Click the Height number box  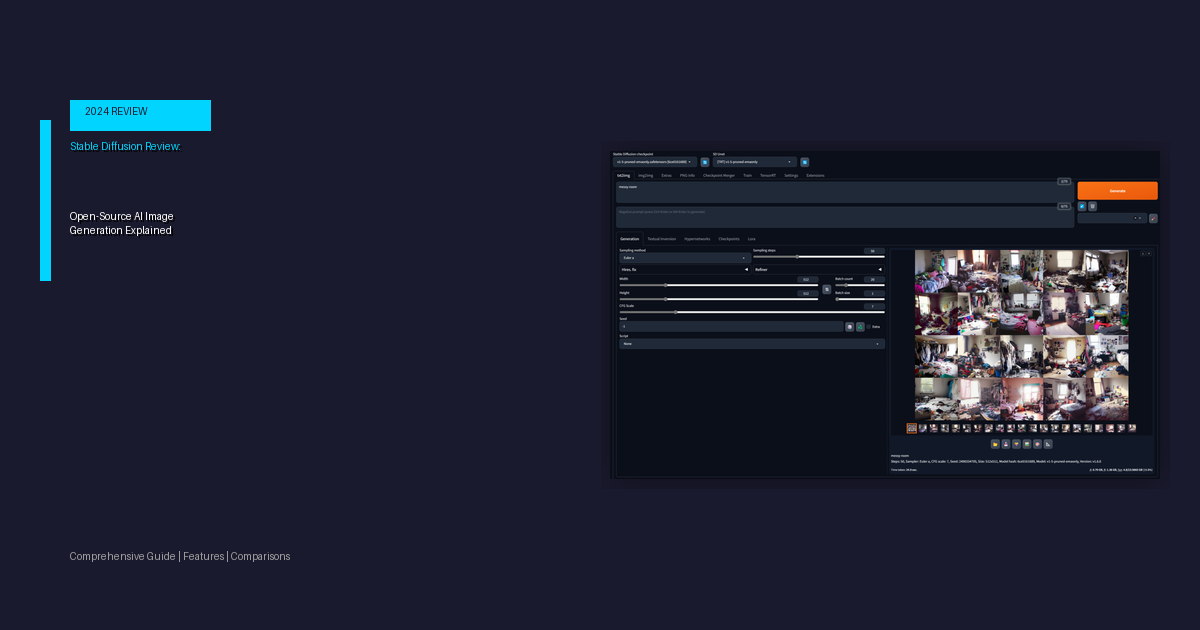pos(808,293)
